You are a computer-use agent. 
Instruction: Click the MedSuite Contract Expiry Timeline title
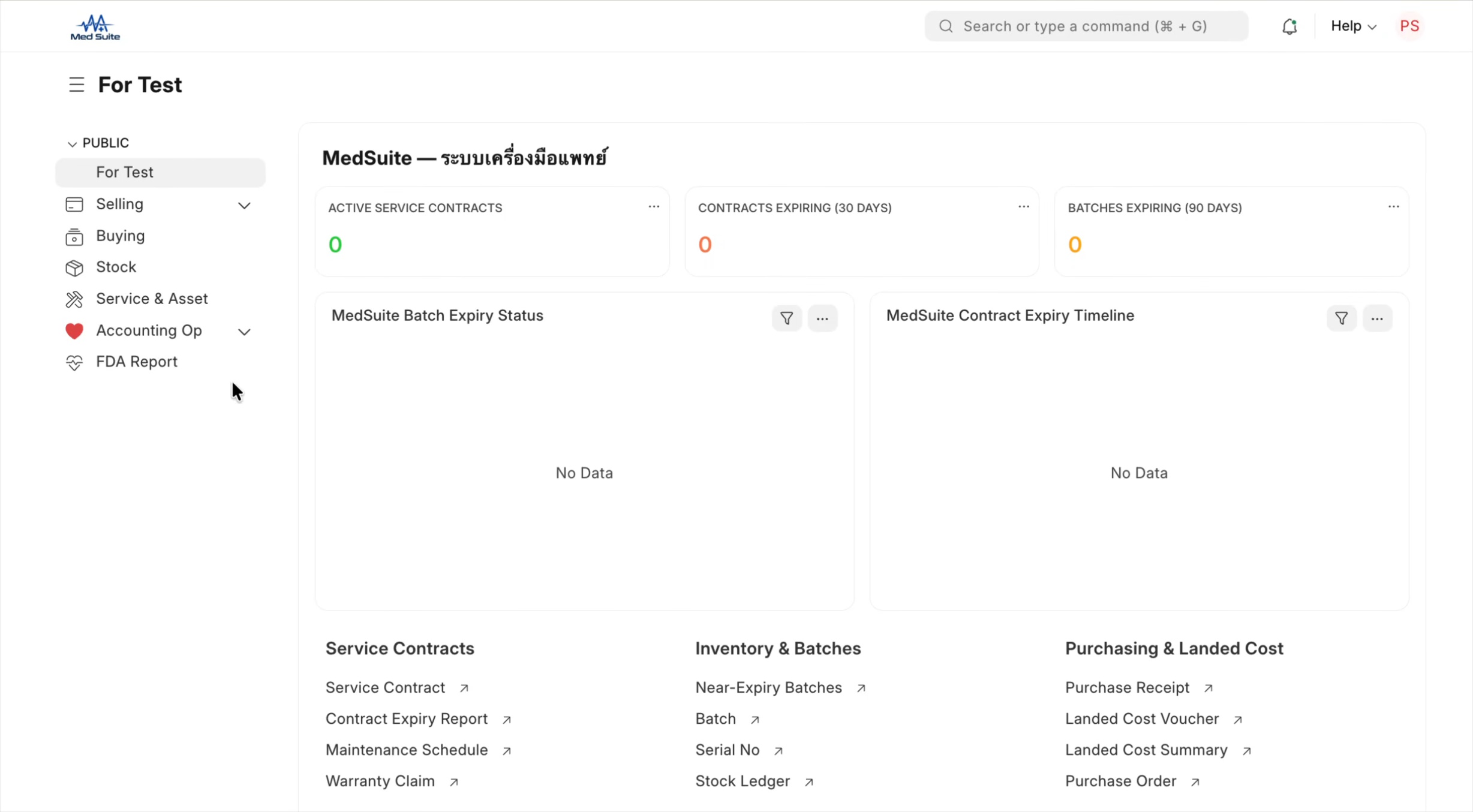point(1010,315)
